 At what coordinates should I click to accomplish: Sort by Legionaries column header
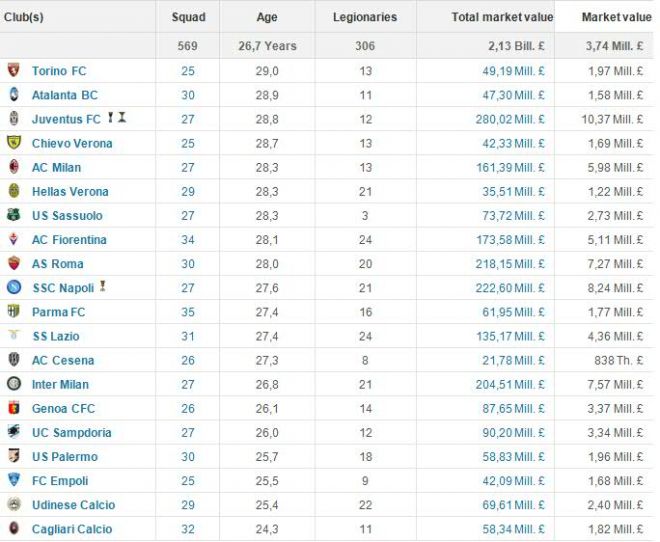365,17
